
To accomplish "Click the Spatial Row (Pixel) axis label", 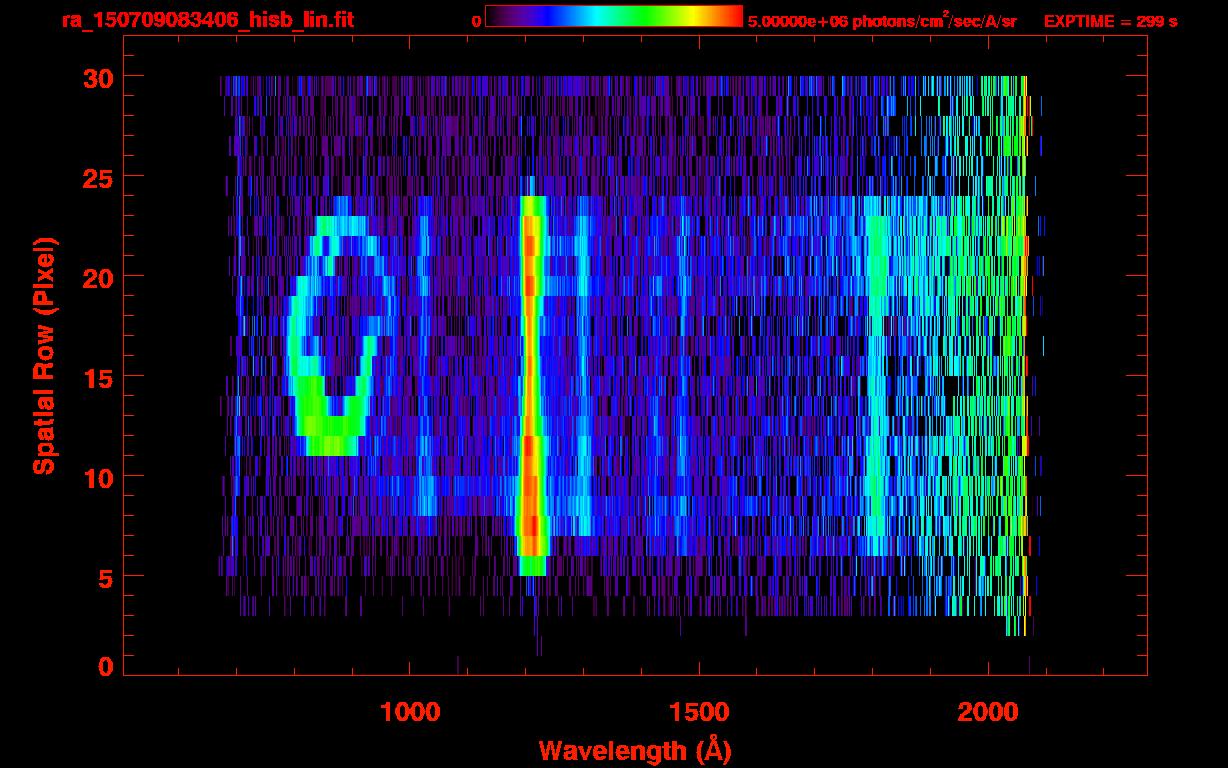I will tap(44, 355).
